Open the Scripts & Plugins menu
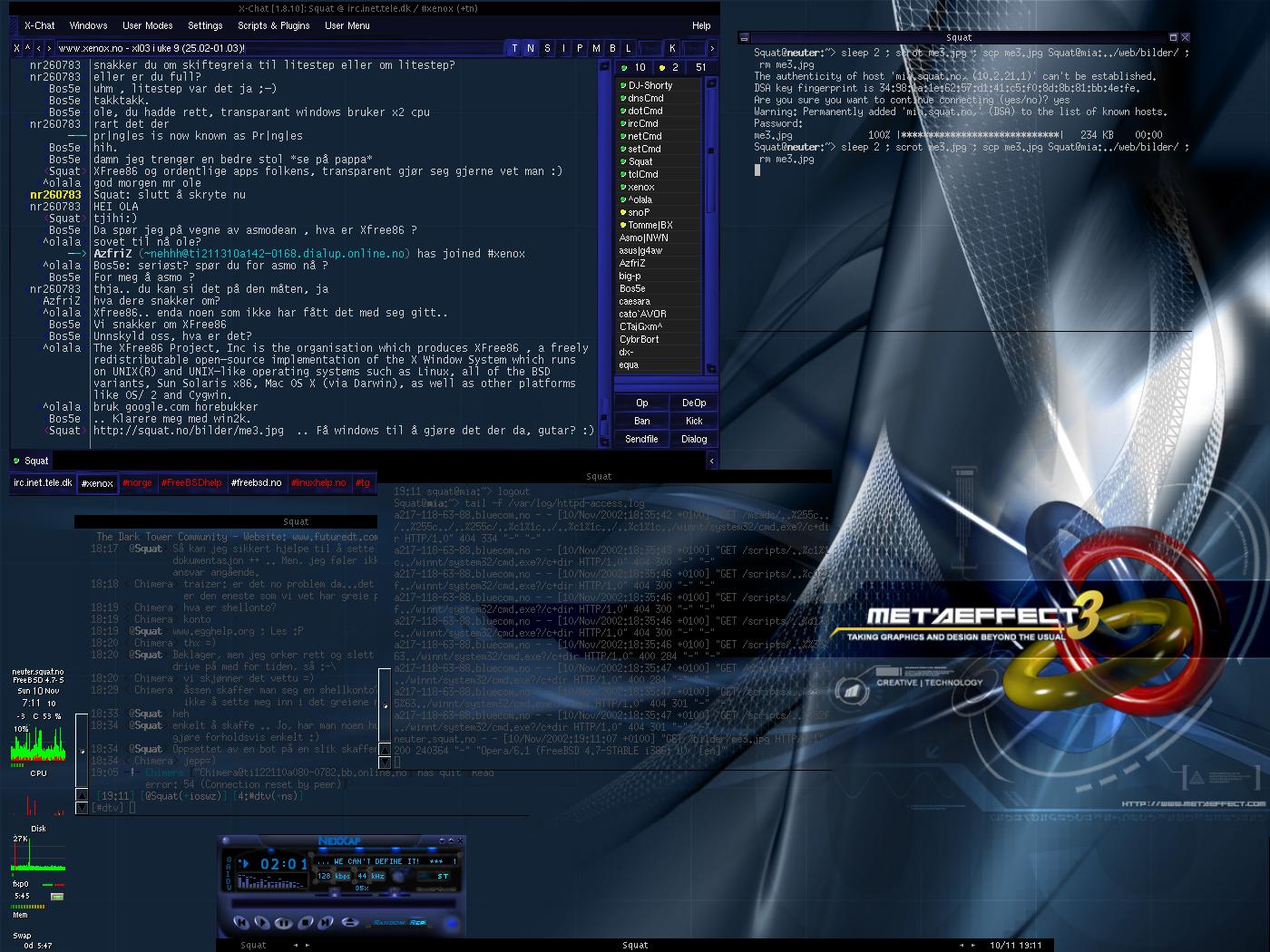1270x952 pixels. click(x=274, y=26)
